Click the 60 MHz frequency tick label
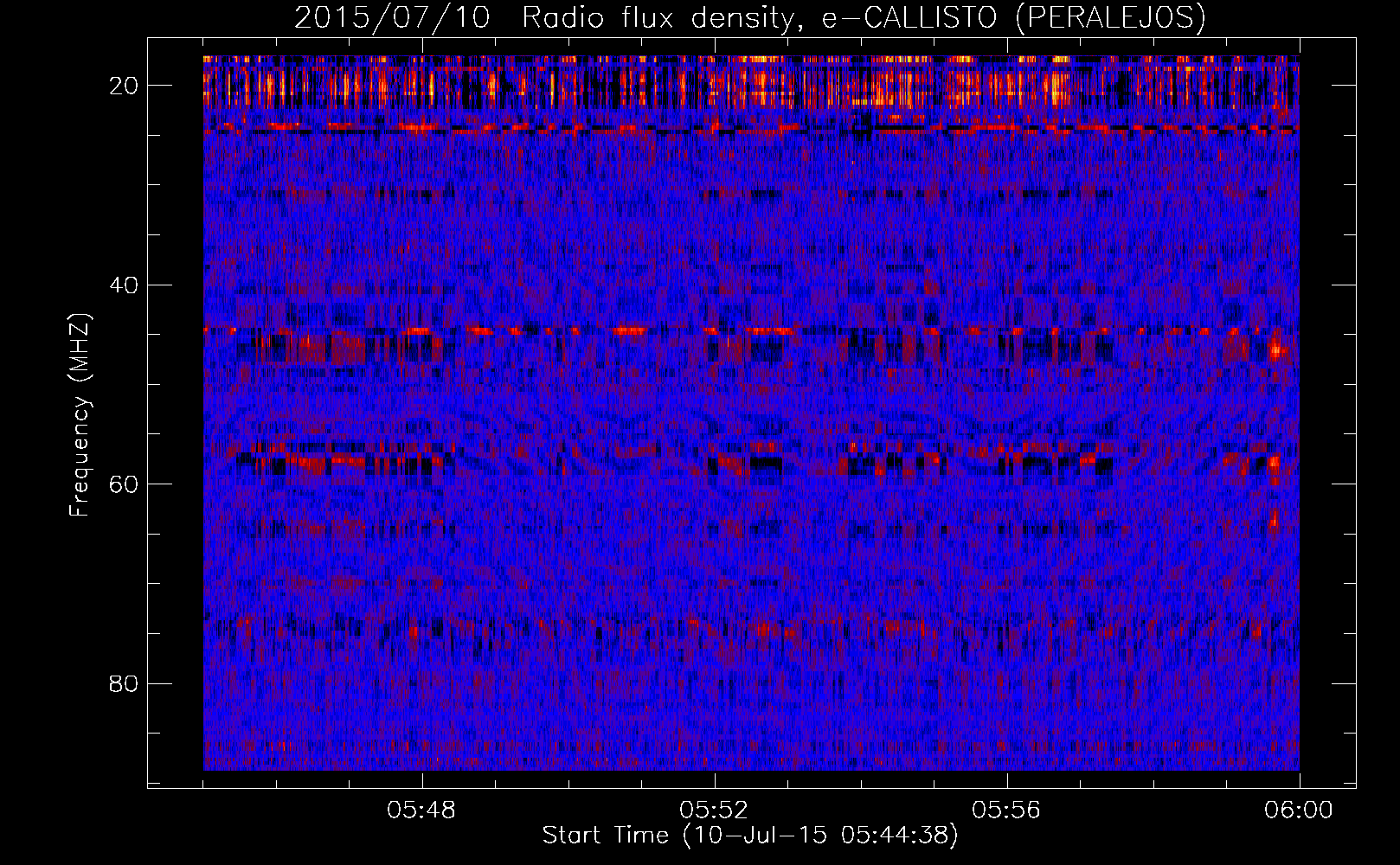This screenshot has height=865, width=1400. point(125,484)
